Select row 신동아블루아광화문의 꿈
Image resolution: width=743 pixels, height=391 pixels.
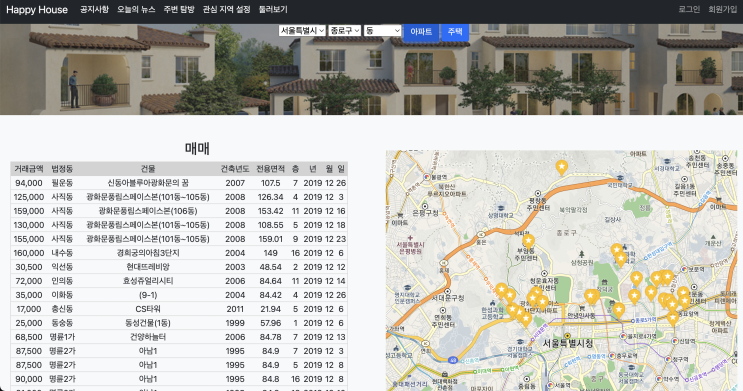click(179, 183)
